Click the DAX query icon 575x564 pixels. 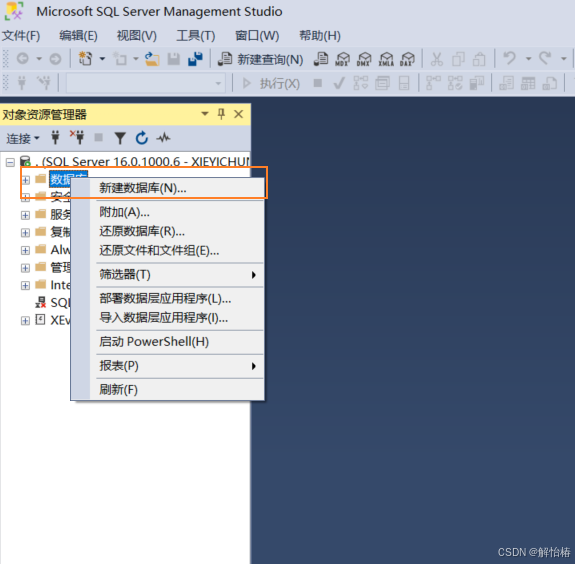click(x=407, y=59)
